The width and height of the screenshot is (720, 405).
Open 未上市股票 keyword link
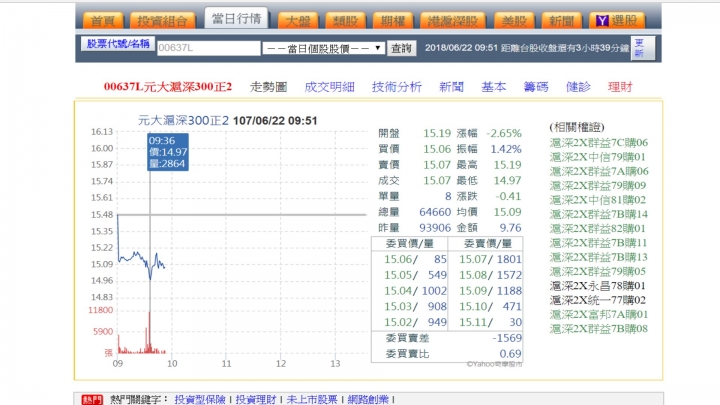click(312, 399)
